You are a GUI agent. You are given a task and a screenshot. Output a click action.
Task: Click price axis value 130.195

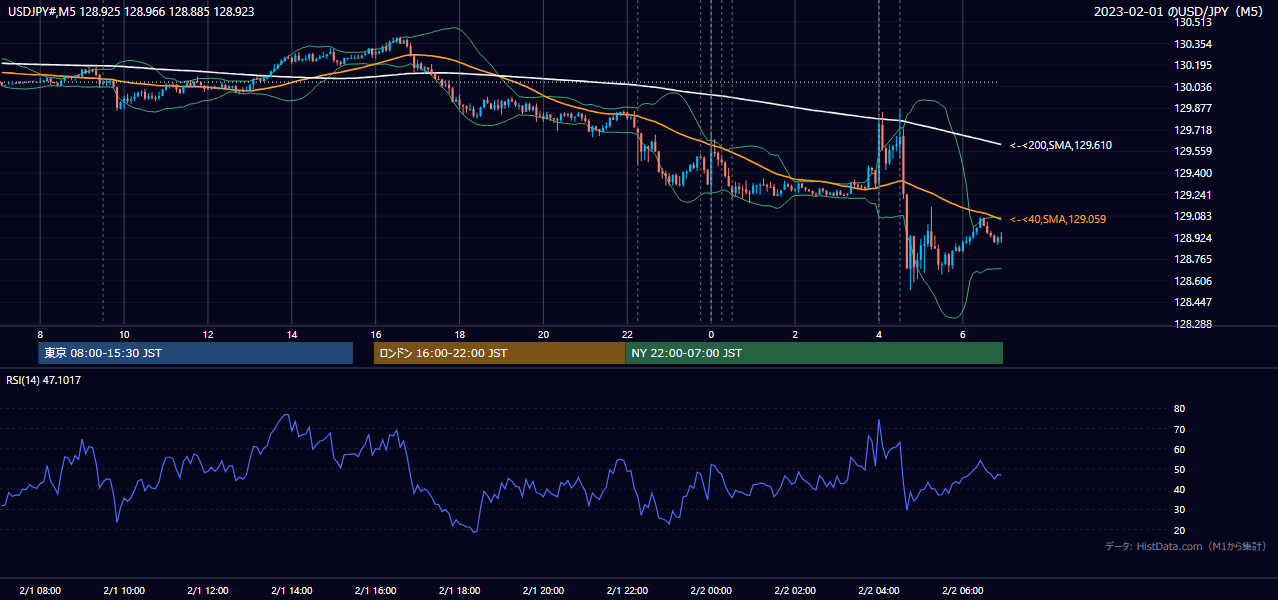pos(1194,65)
